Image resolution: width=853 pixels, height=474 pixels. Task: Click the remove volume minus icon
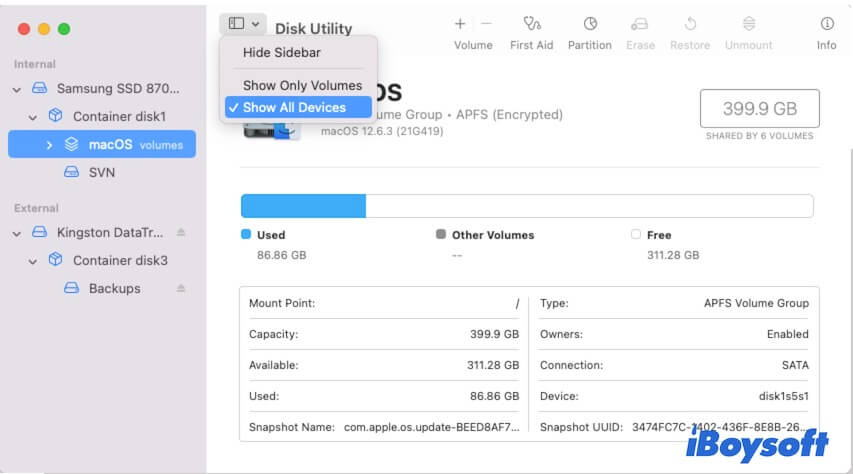(x=486, y=23)
